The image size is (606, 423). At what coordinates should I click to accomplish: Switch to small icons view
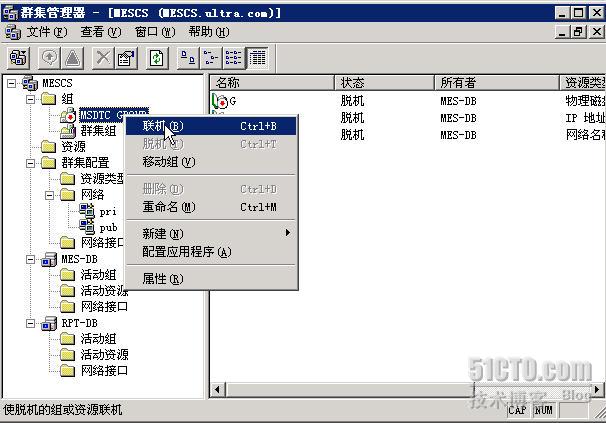tap(211, 58)
